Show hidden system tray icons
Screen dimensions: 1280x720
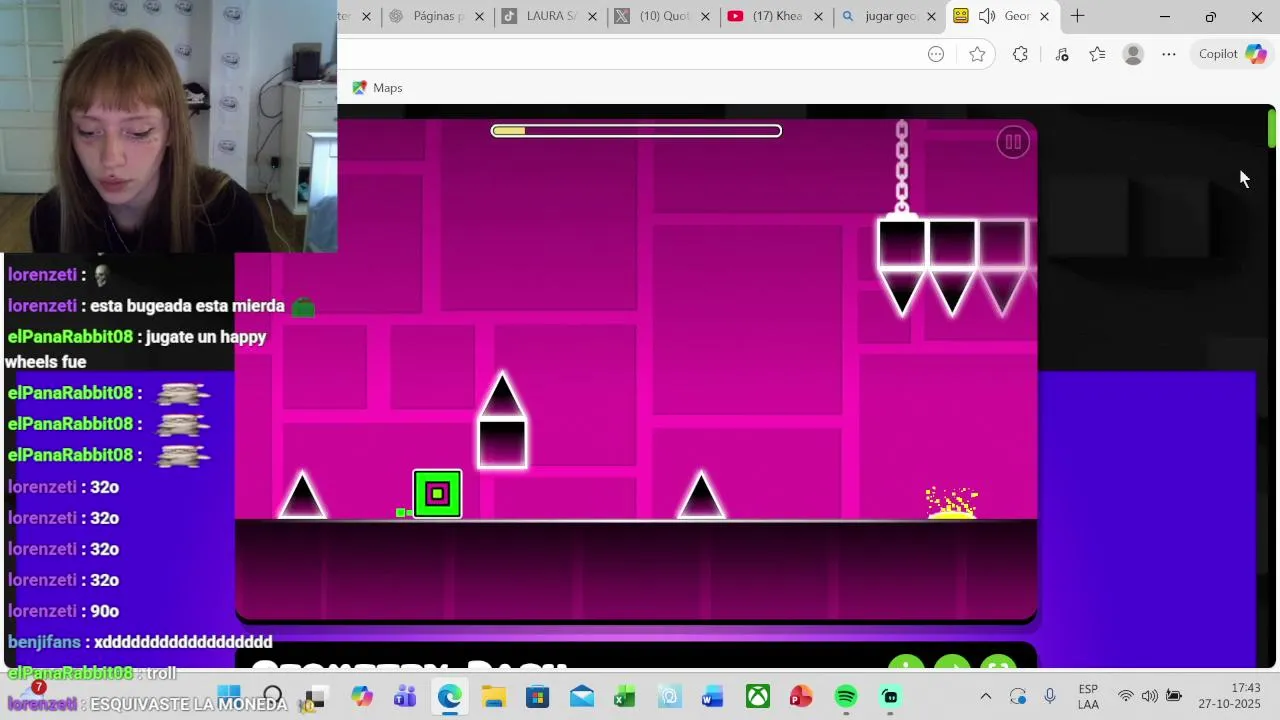[x=985, y=696]
